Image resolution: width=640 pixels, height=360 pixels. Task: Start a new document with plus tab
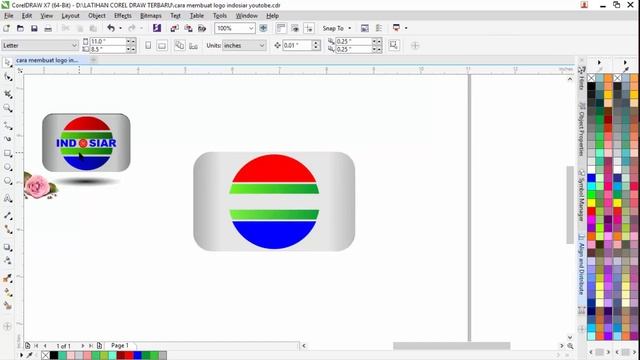click(x=93, y=60)
